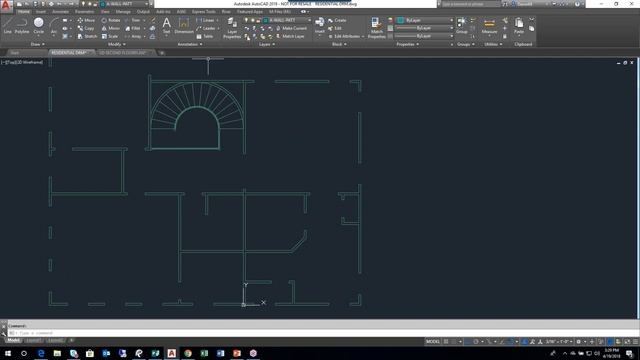The height and width of the screenshot is (360, 640).
Task: Activate the Scale command
Action: 110,36
